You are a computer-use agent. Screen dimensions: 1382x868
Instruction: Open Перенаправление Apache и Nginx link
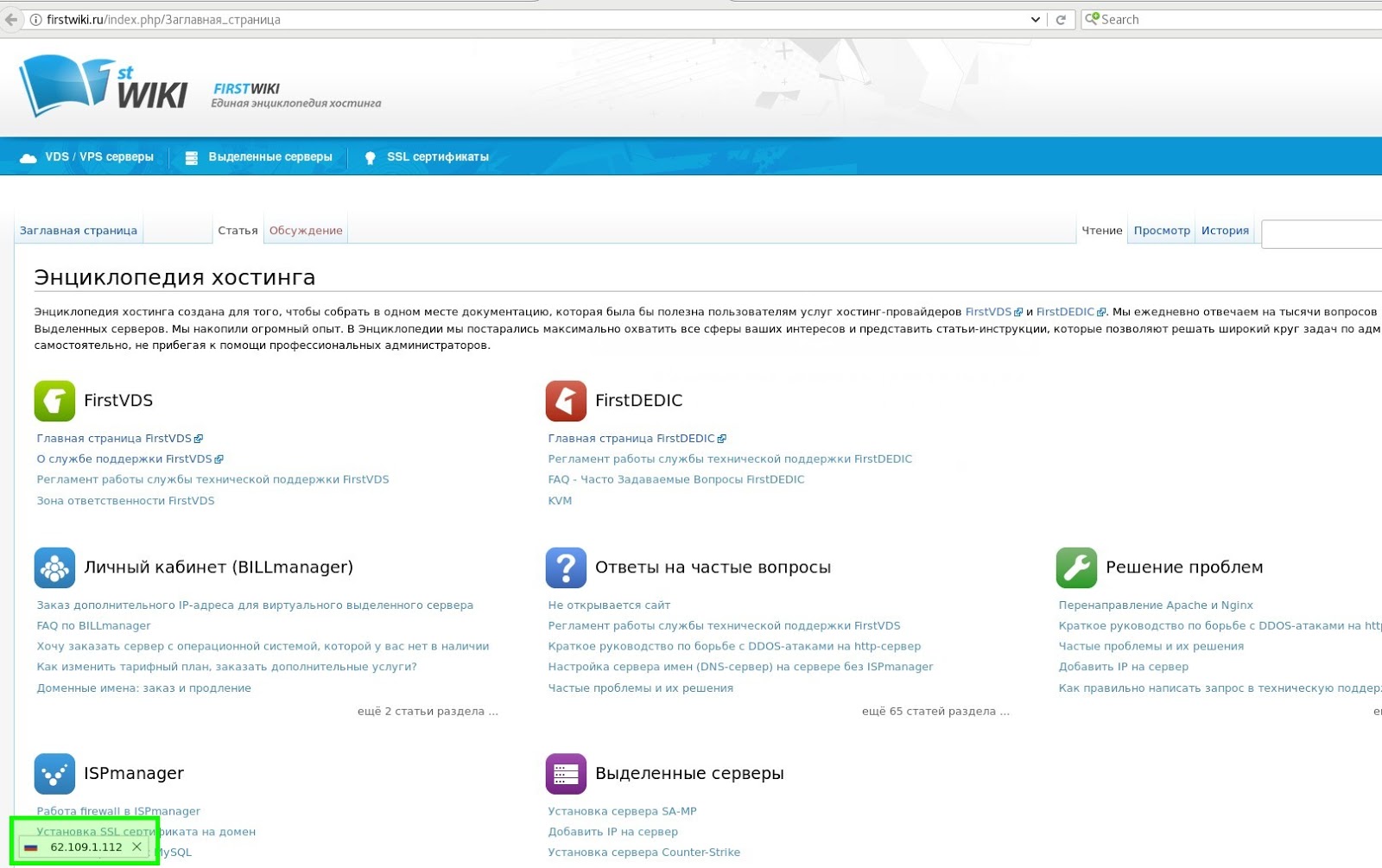point(1156,605)
